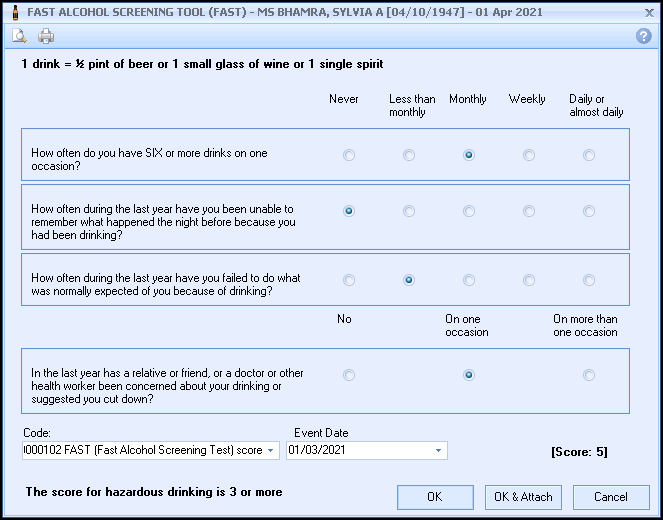Select Monthly for failed expectations question
Viewport: 663px width, 520px height.
(x=469, y=280)
